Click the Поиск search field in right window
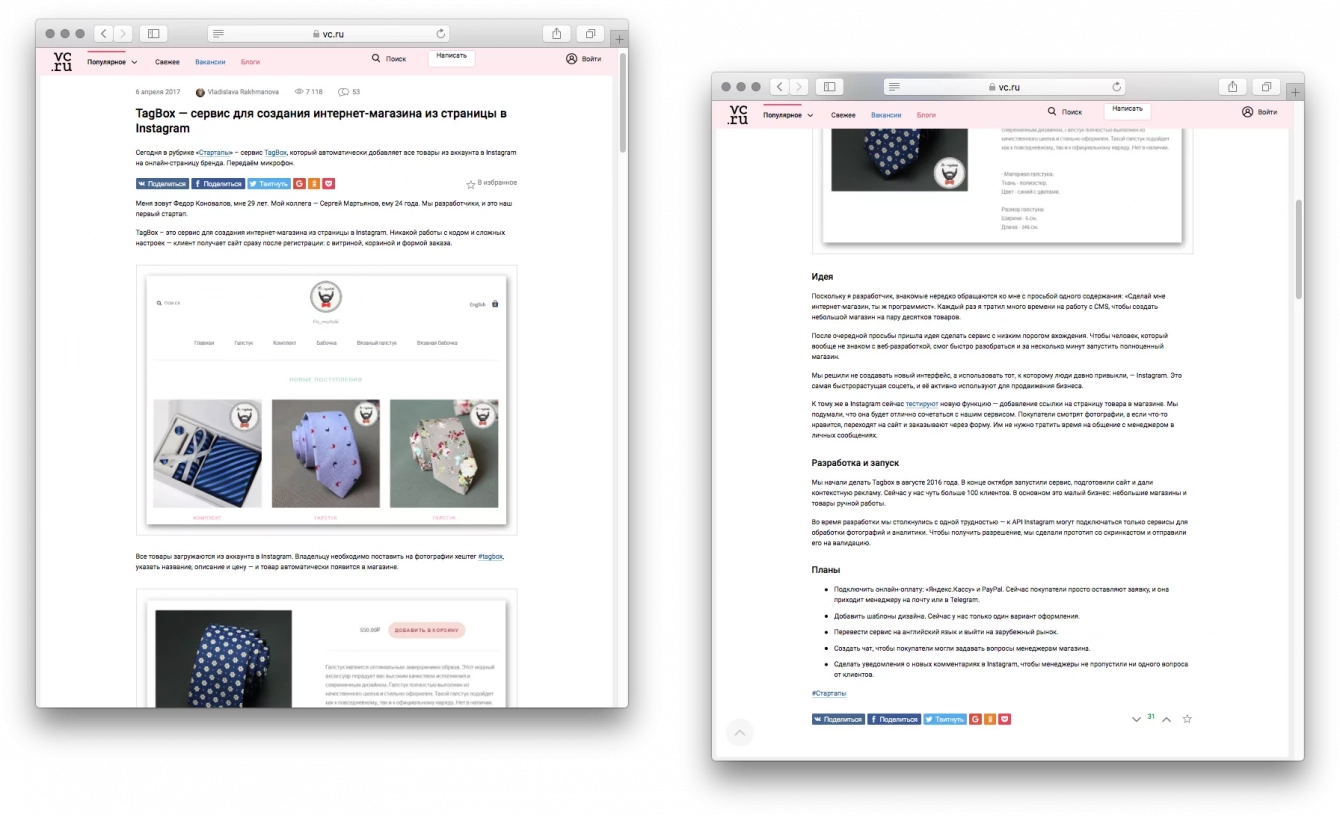1340x816 pixels. point(1065,112)
